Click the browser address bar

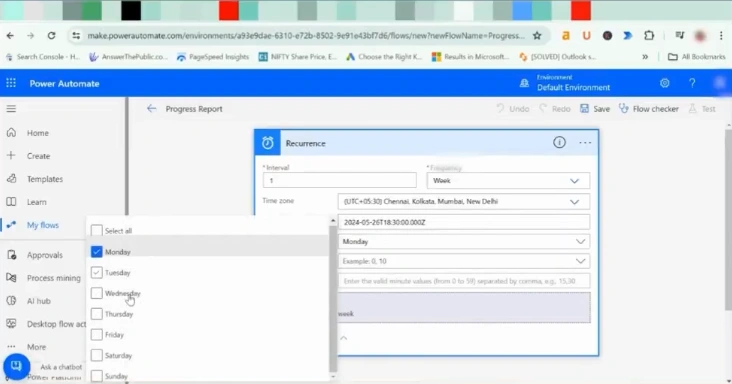point(305,35)
